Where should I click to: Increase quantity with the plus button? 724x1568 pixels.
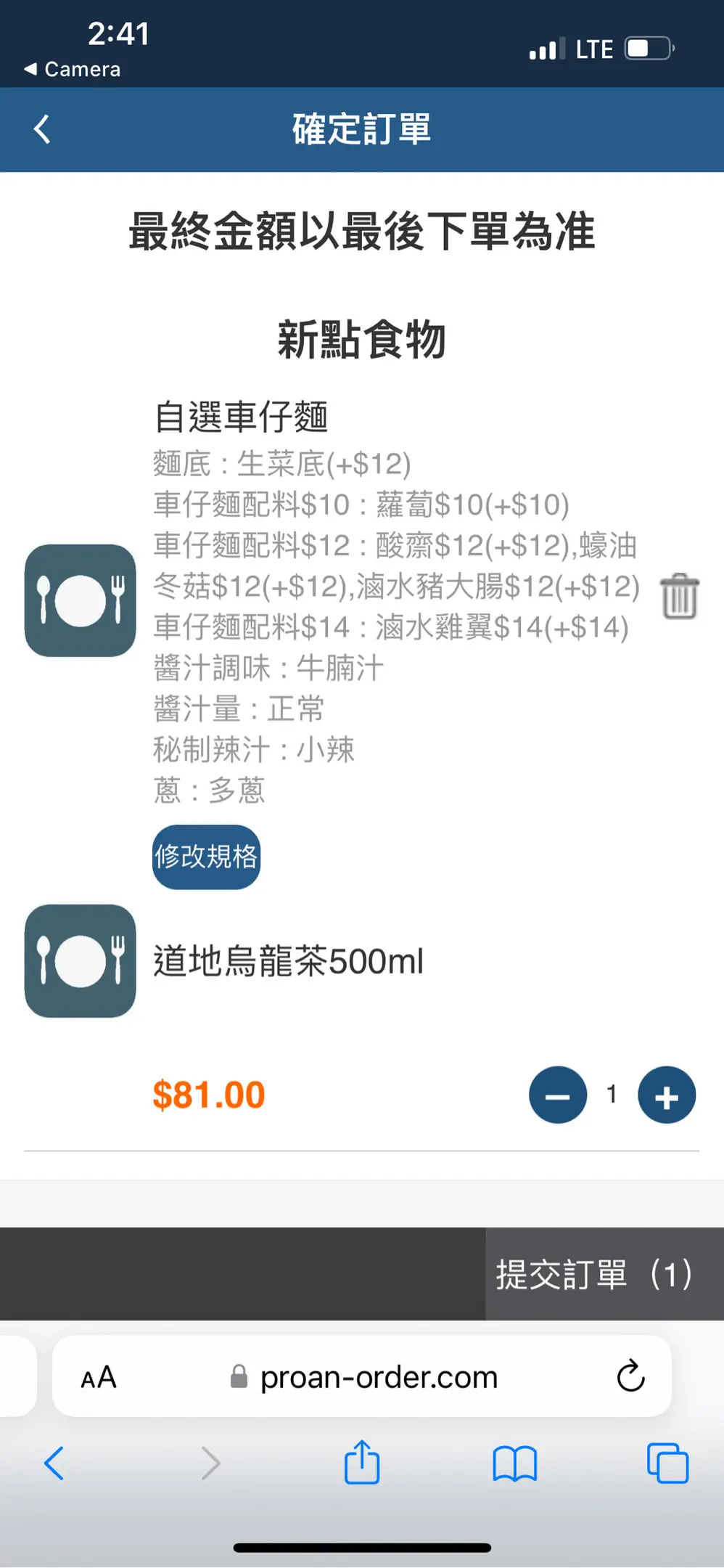point(667,1095)
